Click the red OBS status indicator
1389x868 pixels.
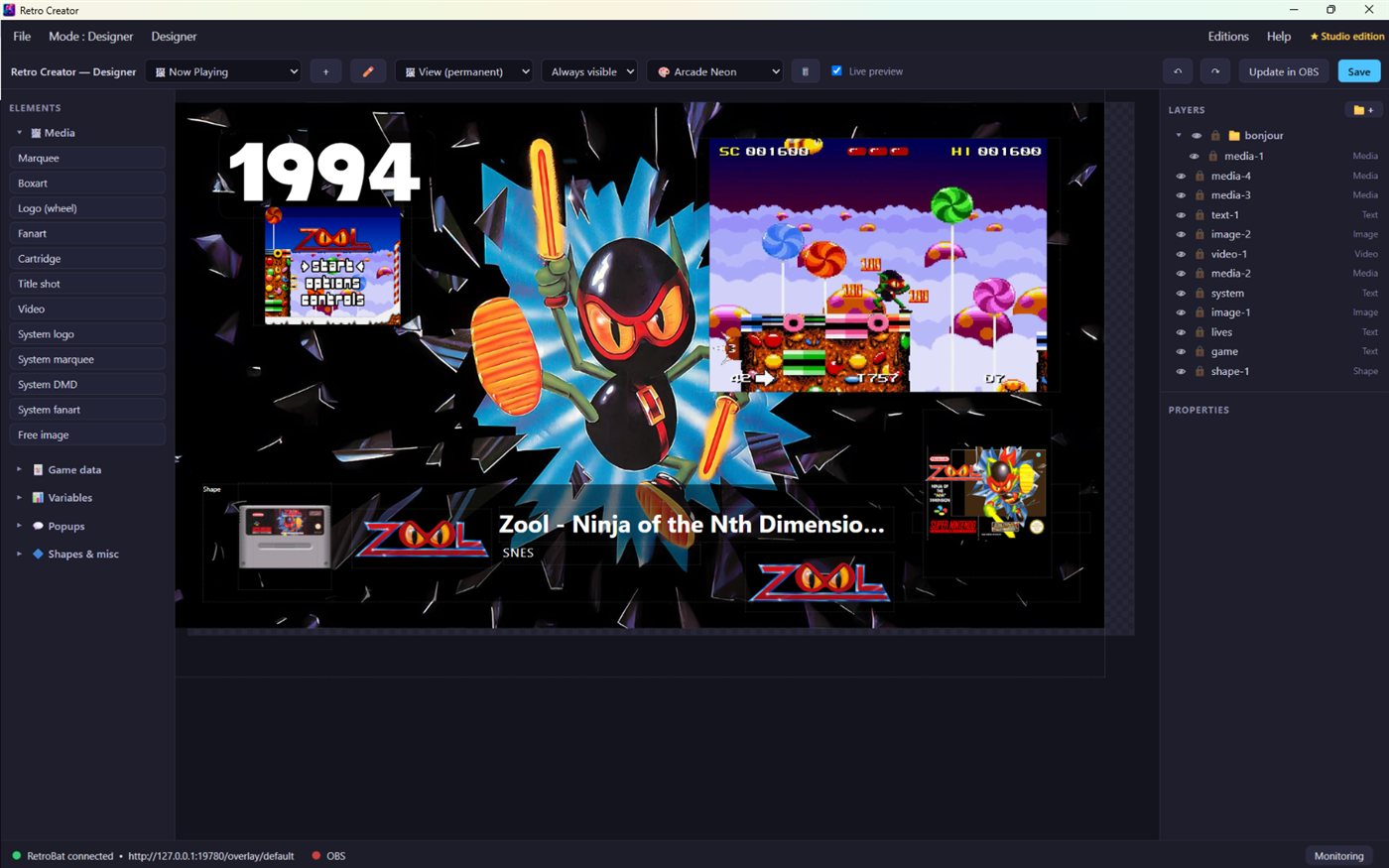(x=316, y=855)
